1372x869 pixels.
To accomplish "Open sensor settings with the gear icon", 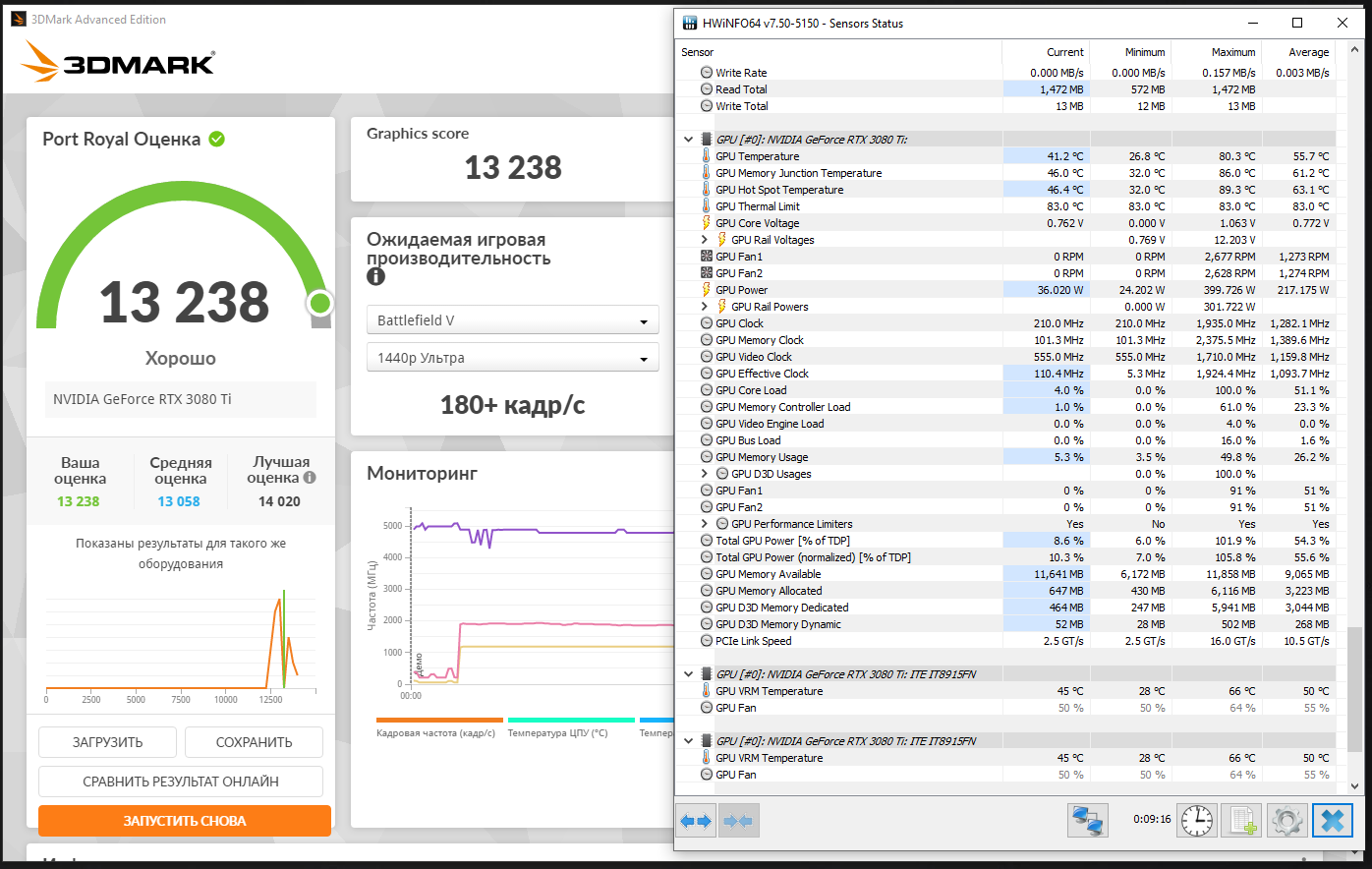I will 1286,820.
